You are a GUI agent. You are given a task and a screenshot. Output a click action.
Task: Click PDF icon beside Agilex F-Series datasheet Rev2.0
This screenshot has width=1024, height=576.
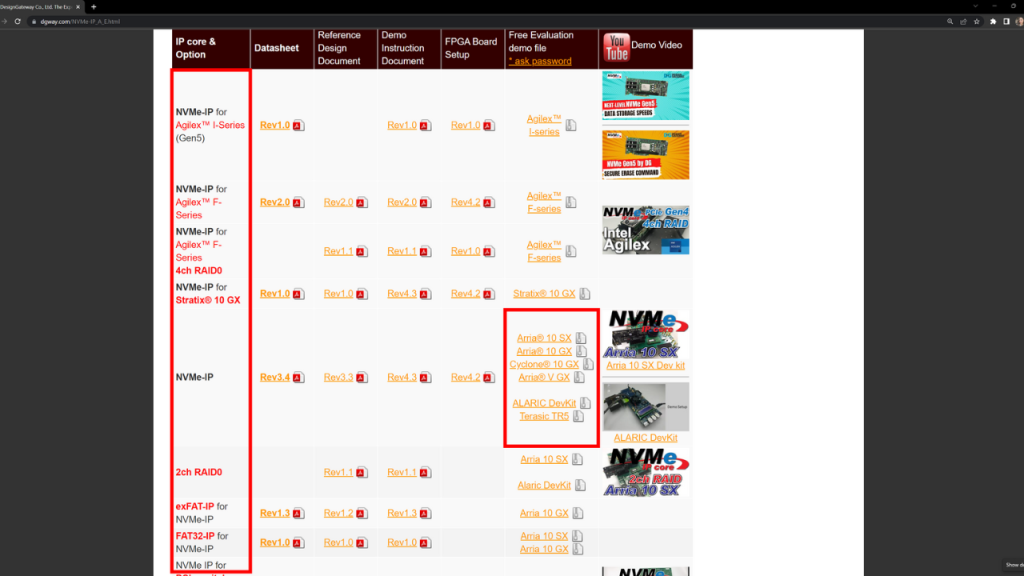tap(298, 202)
